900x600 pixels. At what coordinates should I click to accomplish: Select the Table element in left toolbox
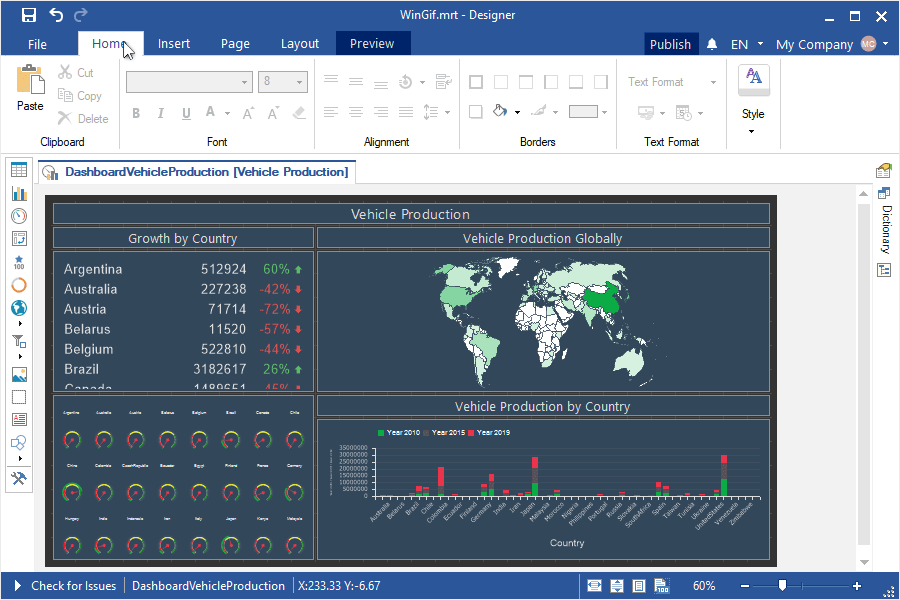19,170
